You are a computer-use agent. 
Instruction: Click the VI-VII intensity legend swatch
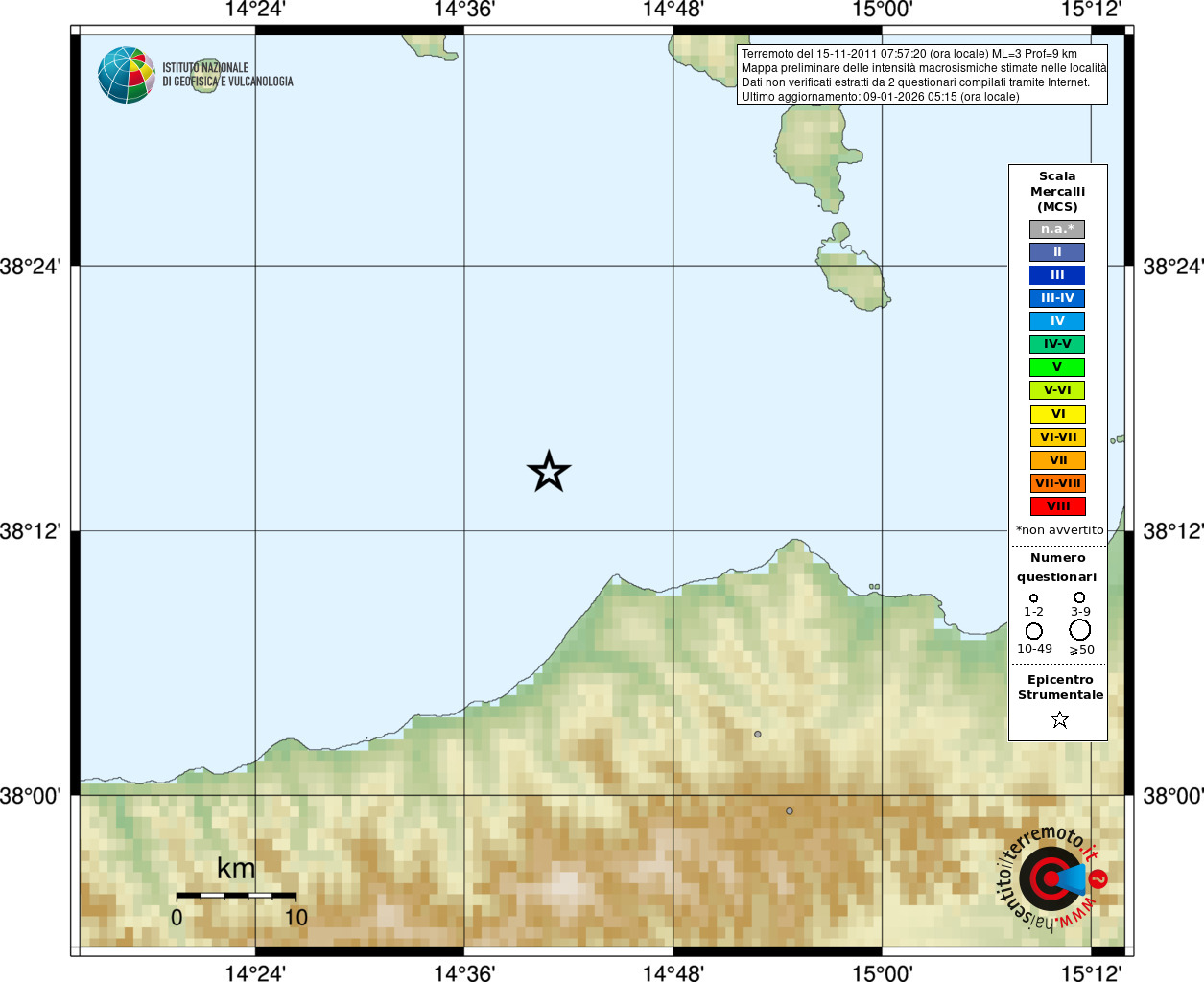point(1058,437)
